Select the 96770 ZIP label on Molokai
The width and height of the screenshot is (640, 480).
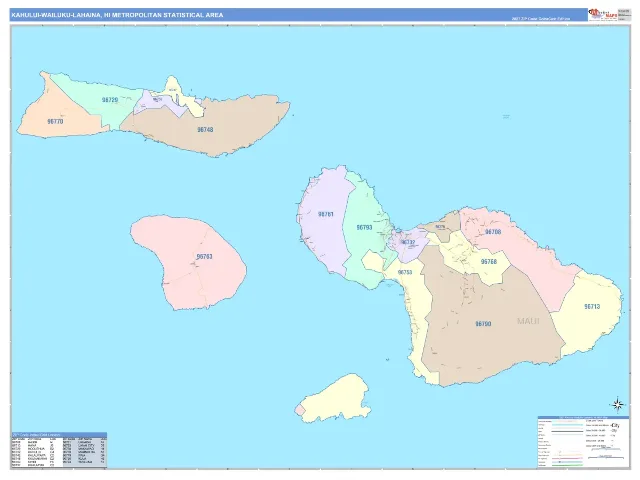click(55, 122)
